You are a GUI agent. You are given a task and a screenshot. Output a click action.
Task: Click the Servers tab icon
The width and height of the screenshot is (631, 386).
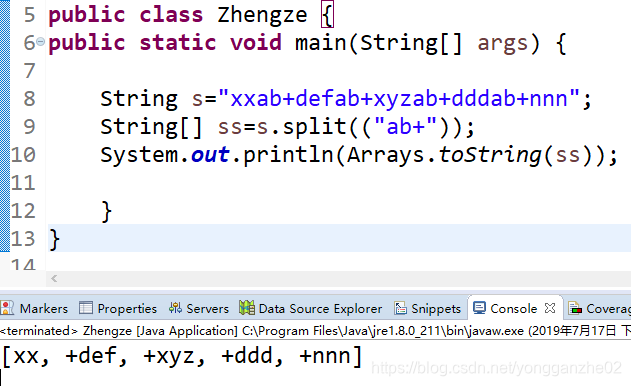[175, 308]
